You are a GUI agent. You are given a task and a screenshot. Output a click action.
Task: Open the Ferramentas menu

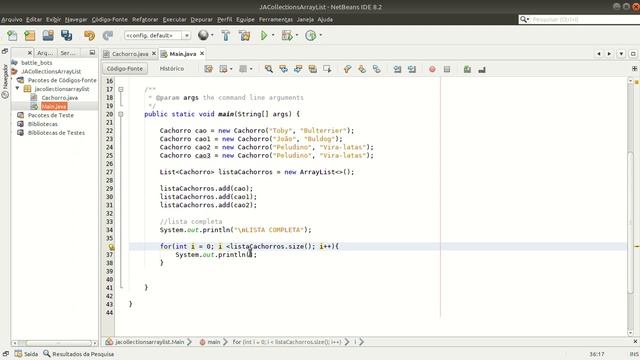[x=276, y=19]
